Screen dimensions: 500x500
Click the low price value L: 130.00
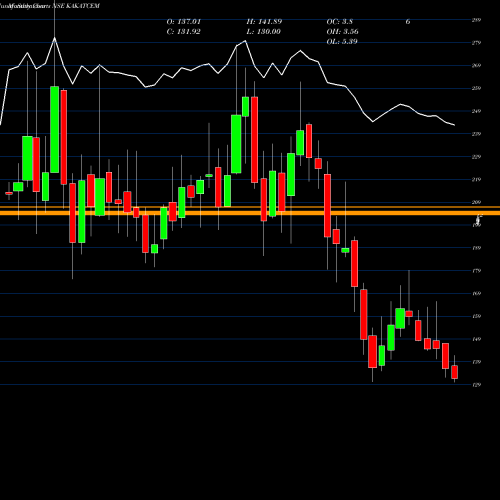[x=264, y=32]
